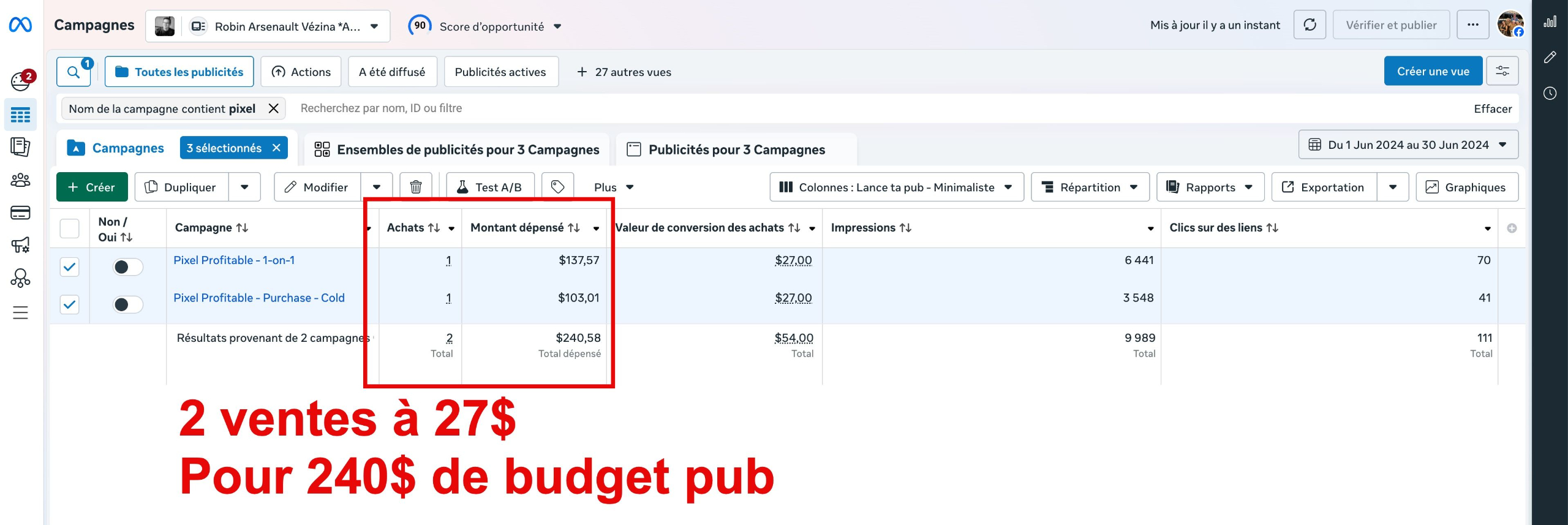Clear the 3 selected campaigns chip
Viewport: 1568px width, 525px height.
[276, 148]
